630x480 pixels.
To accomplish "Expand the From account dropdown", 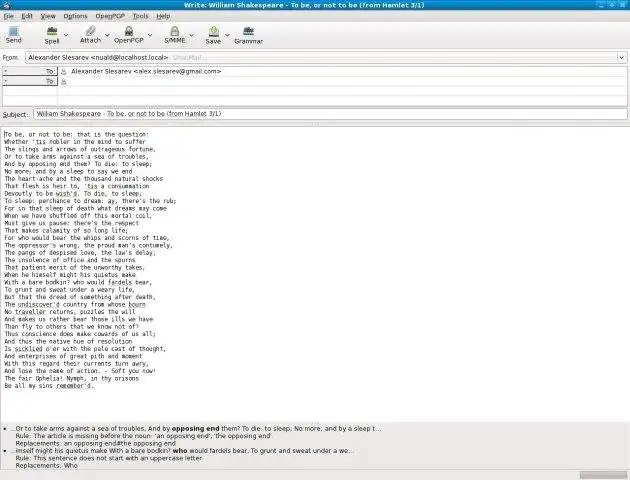I will coord(622,57).
